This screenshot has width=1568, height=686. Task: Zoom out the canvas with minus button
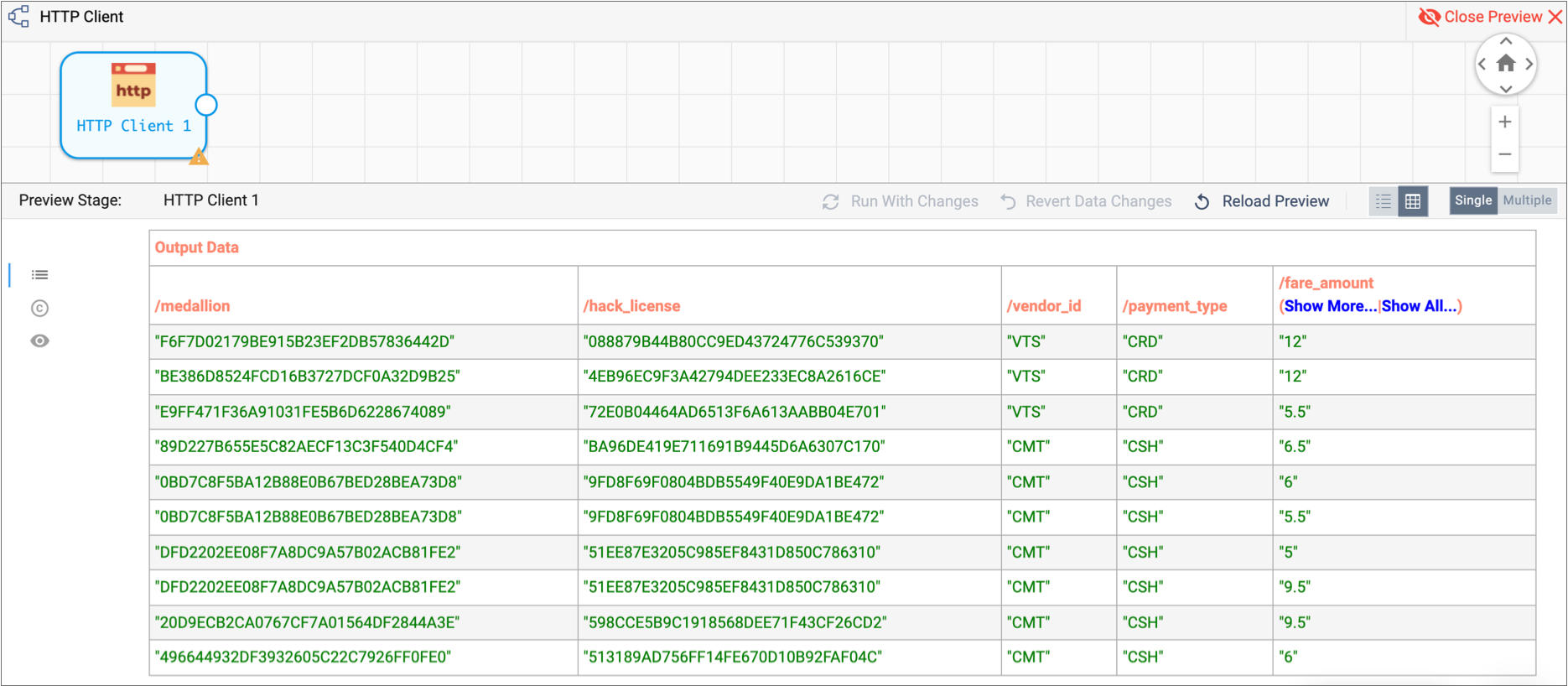click(1505, 154)
